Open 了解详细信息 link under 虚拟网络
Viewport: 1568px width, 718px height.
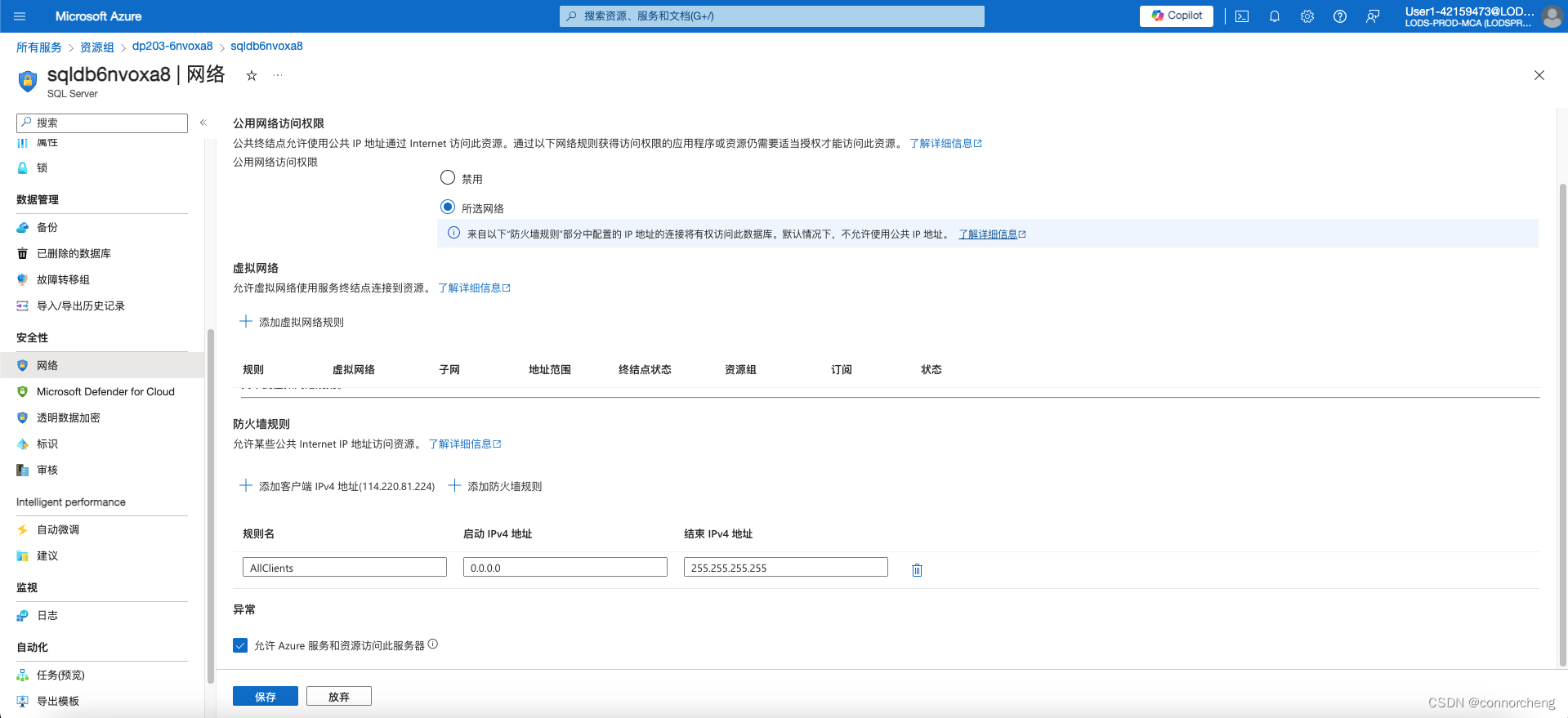click(x=474, y=288)
